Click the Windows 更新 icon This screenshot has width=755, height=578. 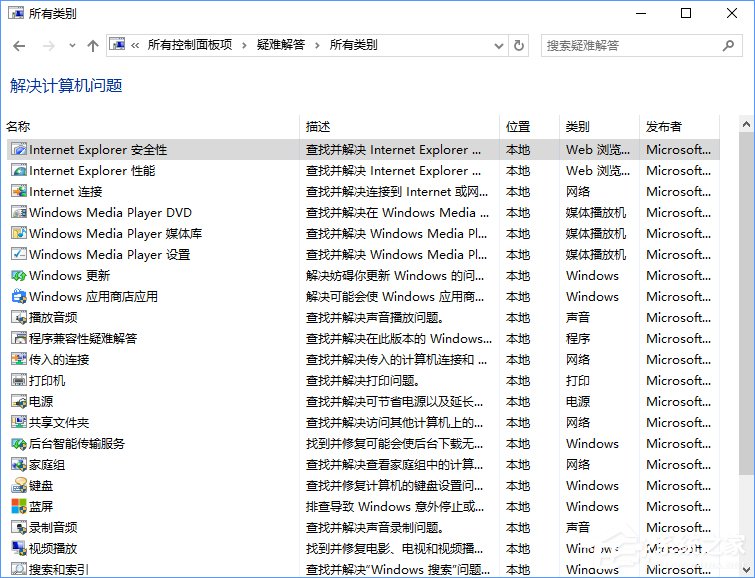(x=19, y=276)
